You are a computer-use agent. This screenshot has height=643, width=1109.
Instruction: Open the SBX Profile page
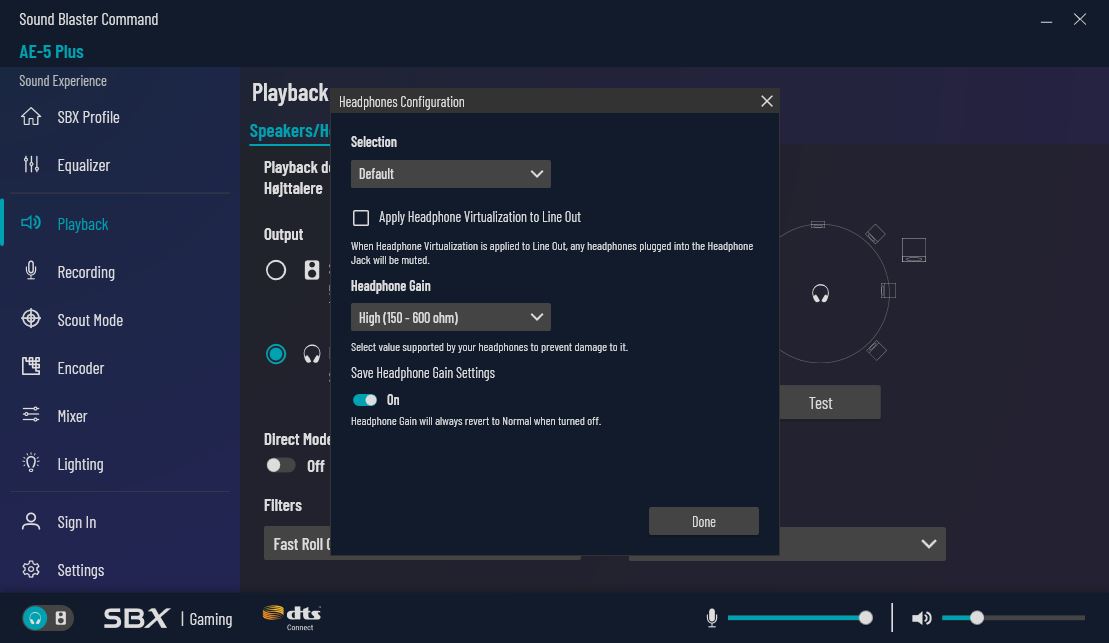pos(88,117)
